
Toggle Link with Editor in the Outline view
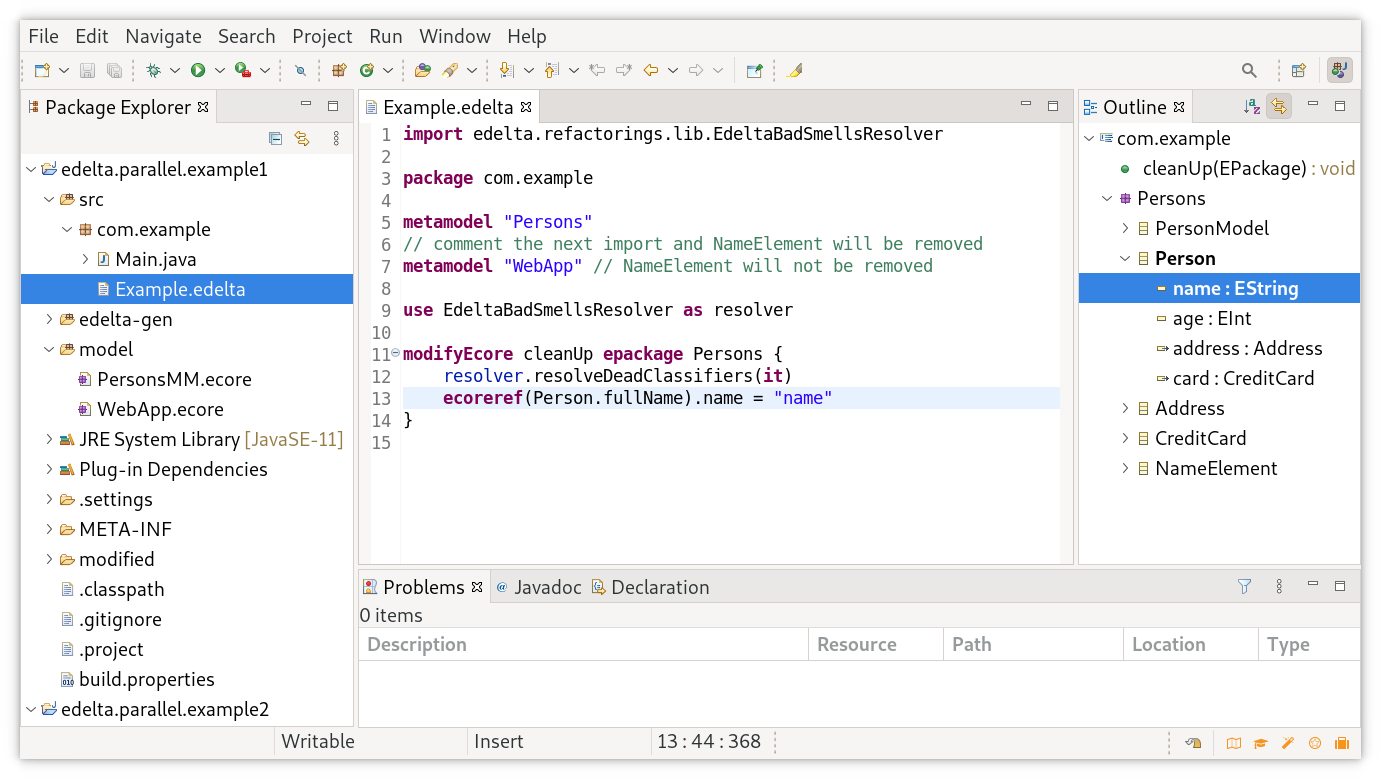click(1279, 106)
